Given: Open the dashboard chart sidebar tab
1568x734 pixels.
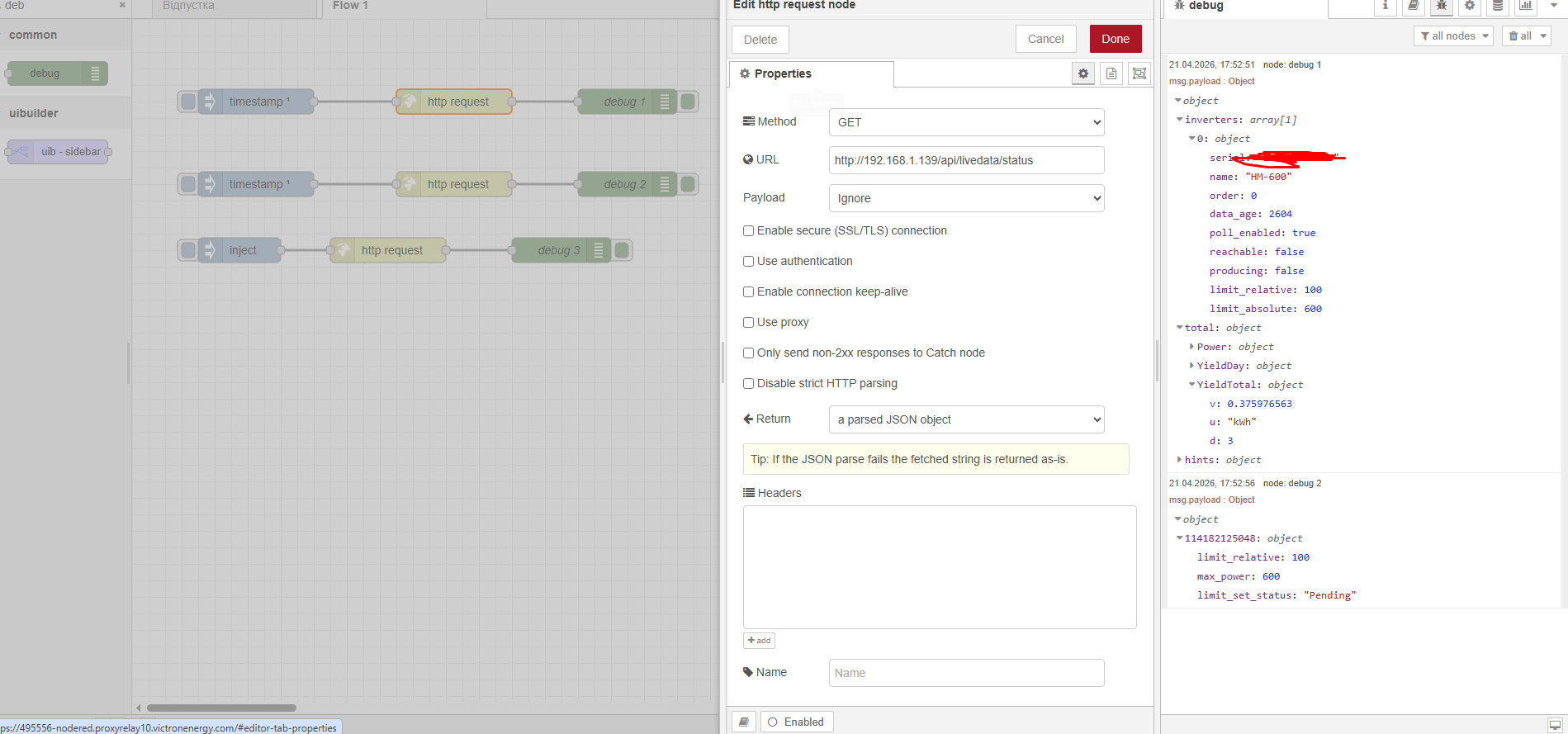Looking at the screenshot, I should click(x=1526, y=7).
